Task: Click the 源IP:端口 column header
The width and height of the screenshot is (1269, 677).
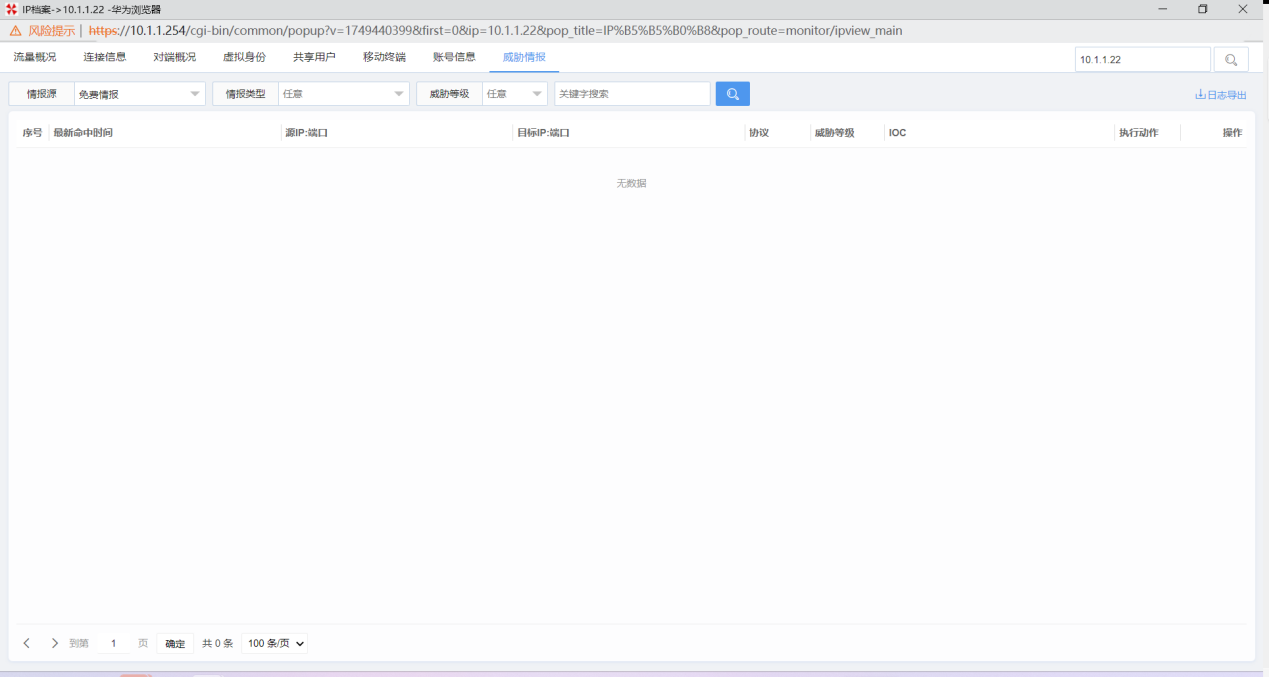Action: (x=306, y=133)
